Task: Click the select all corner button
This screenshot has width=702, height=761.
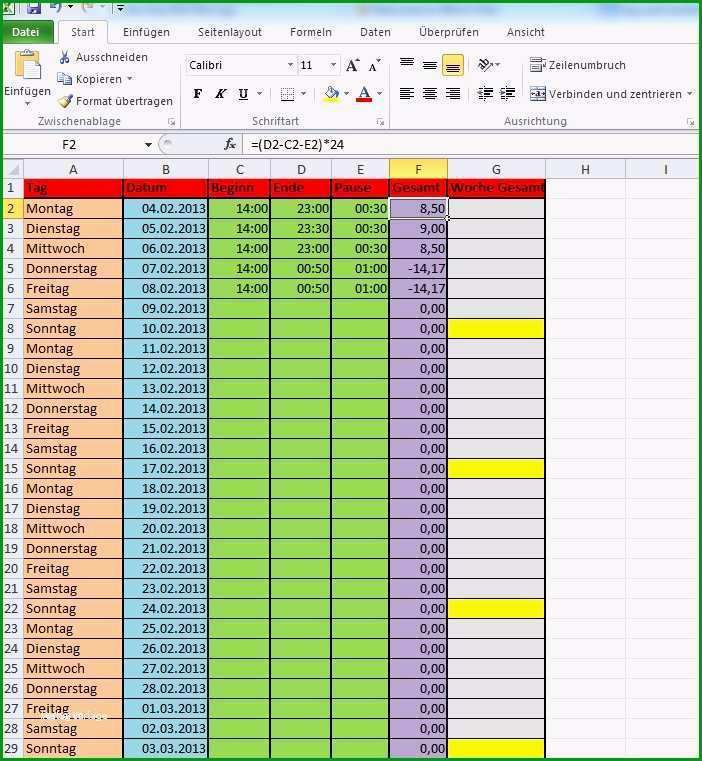Action: [x=13, y=169]
